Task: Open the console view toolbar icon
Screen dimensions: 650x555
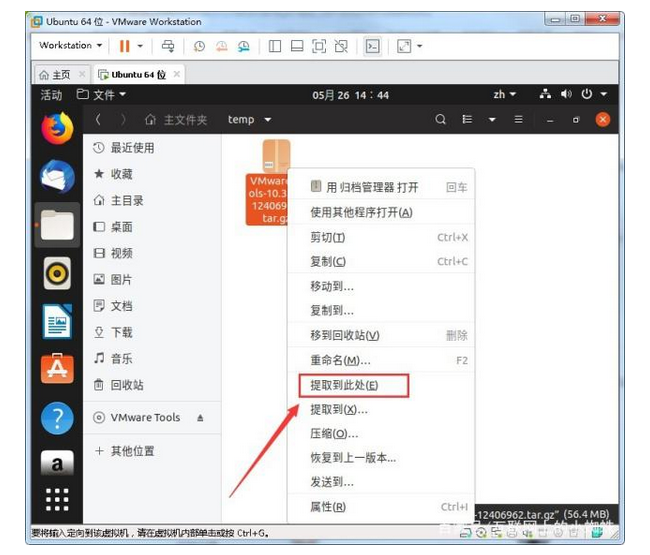Action: coord(372,46)
